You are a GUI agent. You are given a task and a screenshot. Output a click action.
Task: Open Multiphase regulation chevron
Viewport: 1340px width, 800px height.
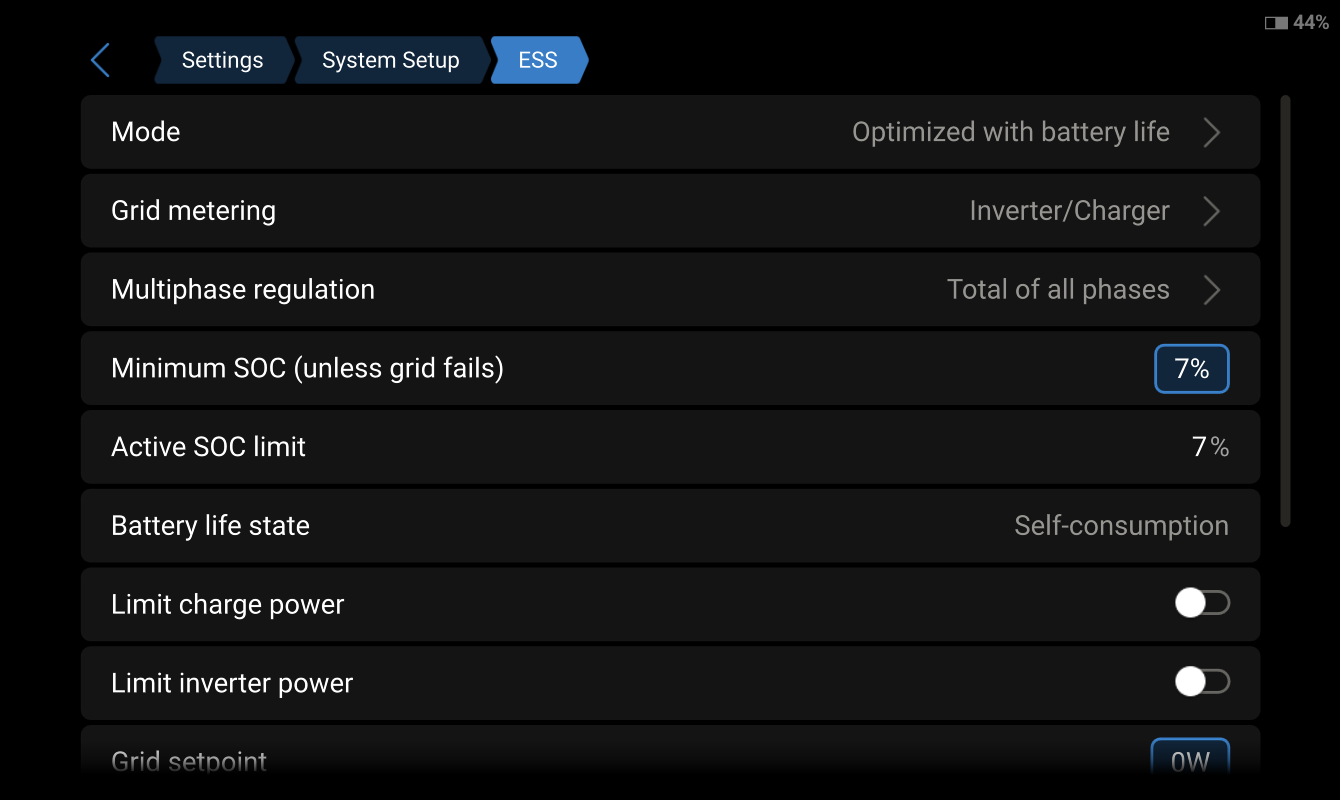1211,290
